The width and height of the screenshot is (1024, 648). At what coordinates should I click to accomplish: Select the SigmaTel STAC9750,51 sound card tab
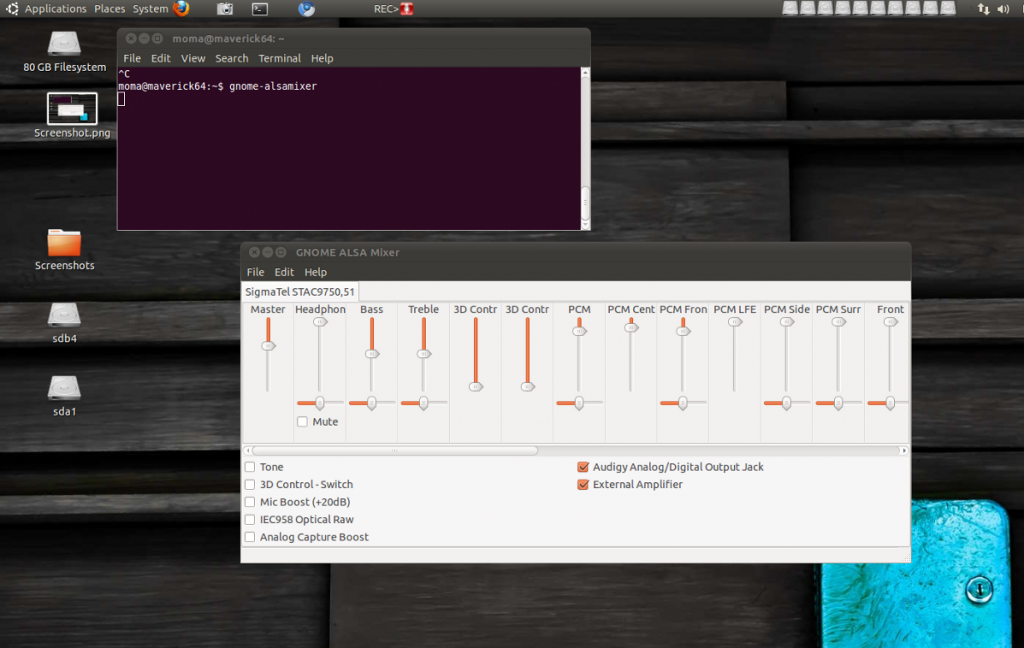click(x=300, y=292)
